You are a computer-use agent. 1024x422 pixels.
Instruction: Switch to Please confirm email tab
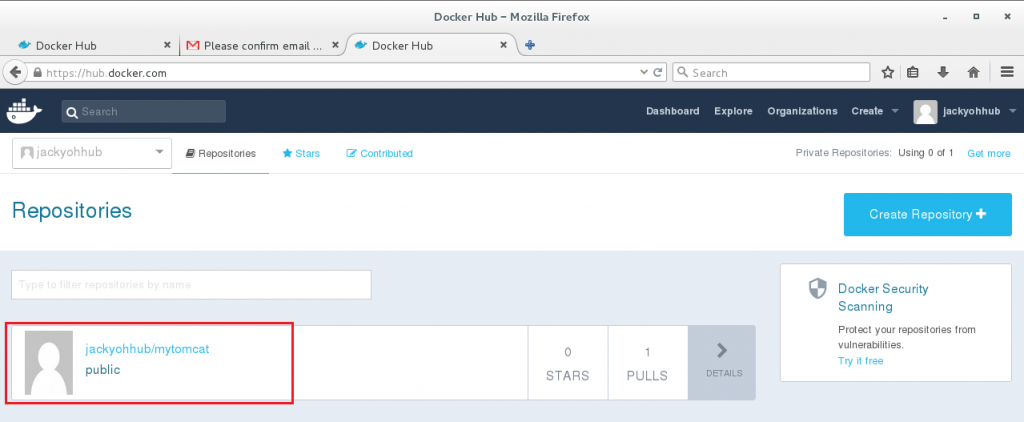[261, 46]
